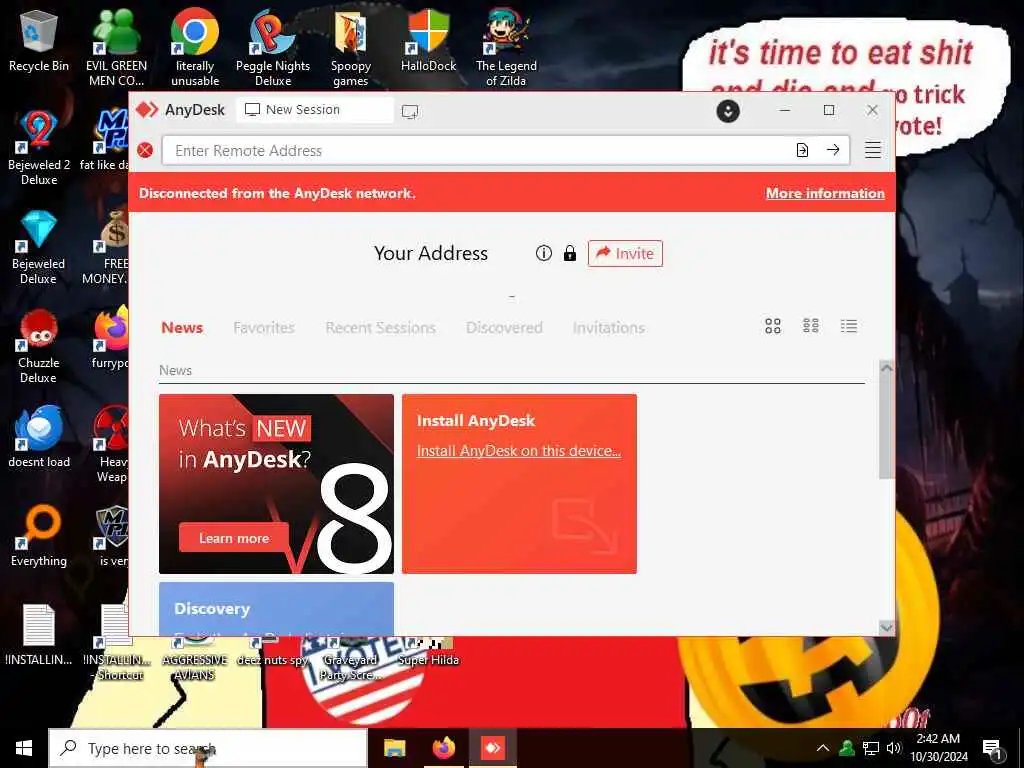Image resolution: width=1024 pixels, height=768 pixels.
Task: Click the file transfer browse icon
Action: 802,150
